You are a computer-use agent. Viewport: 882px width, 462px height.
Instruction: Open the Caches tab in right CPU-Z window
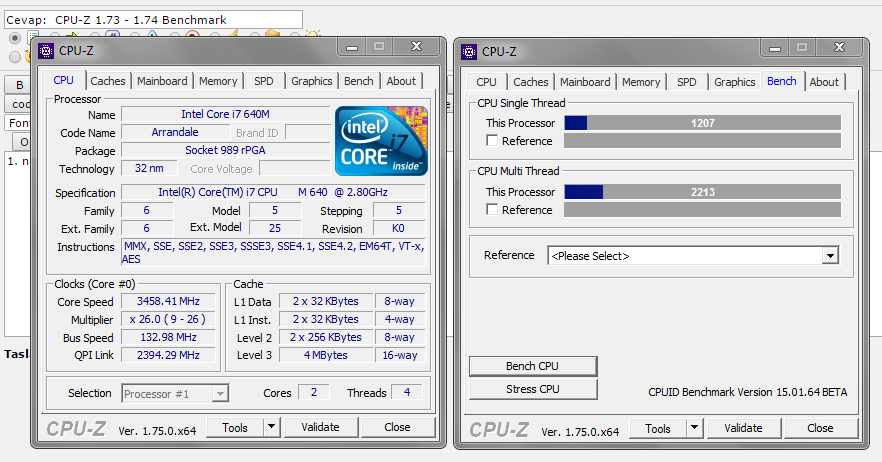click(x=530, y=82)
